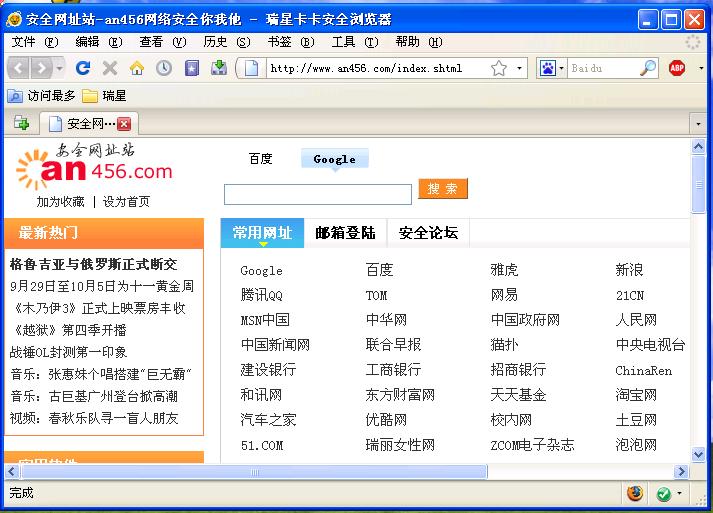This screenshot has height=513, width=713.
Task: Open the 历史 menu
Action: tap(226, 42)
